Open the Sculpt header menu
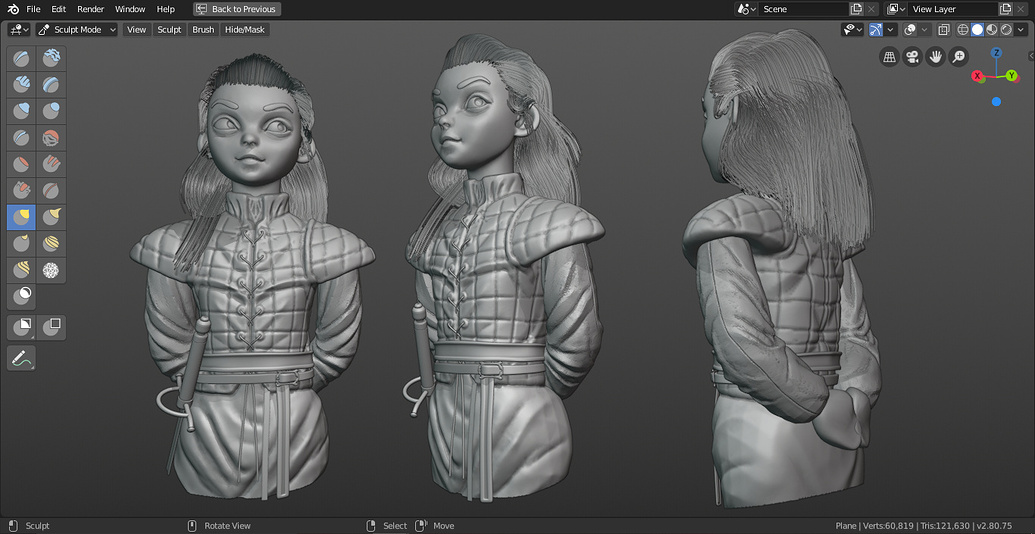The width and height of the screenshot is (1035, 534). pos(169,30)
